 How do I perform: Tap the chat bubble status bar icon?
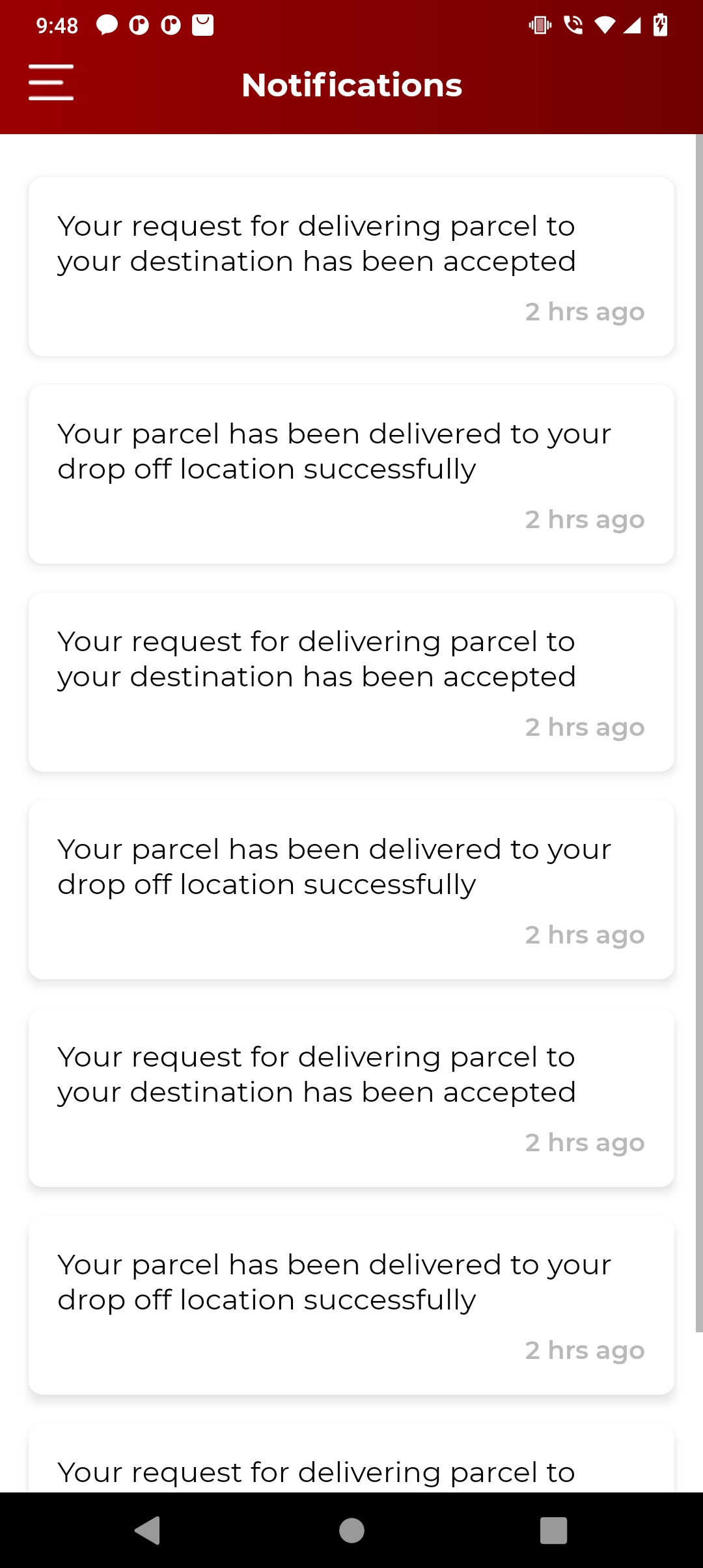tap(107, 25)
